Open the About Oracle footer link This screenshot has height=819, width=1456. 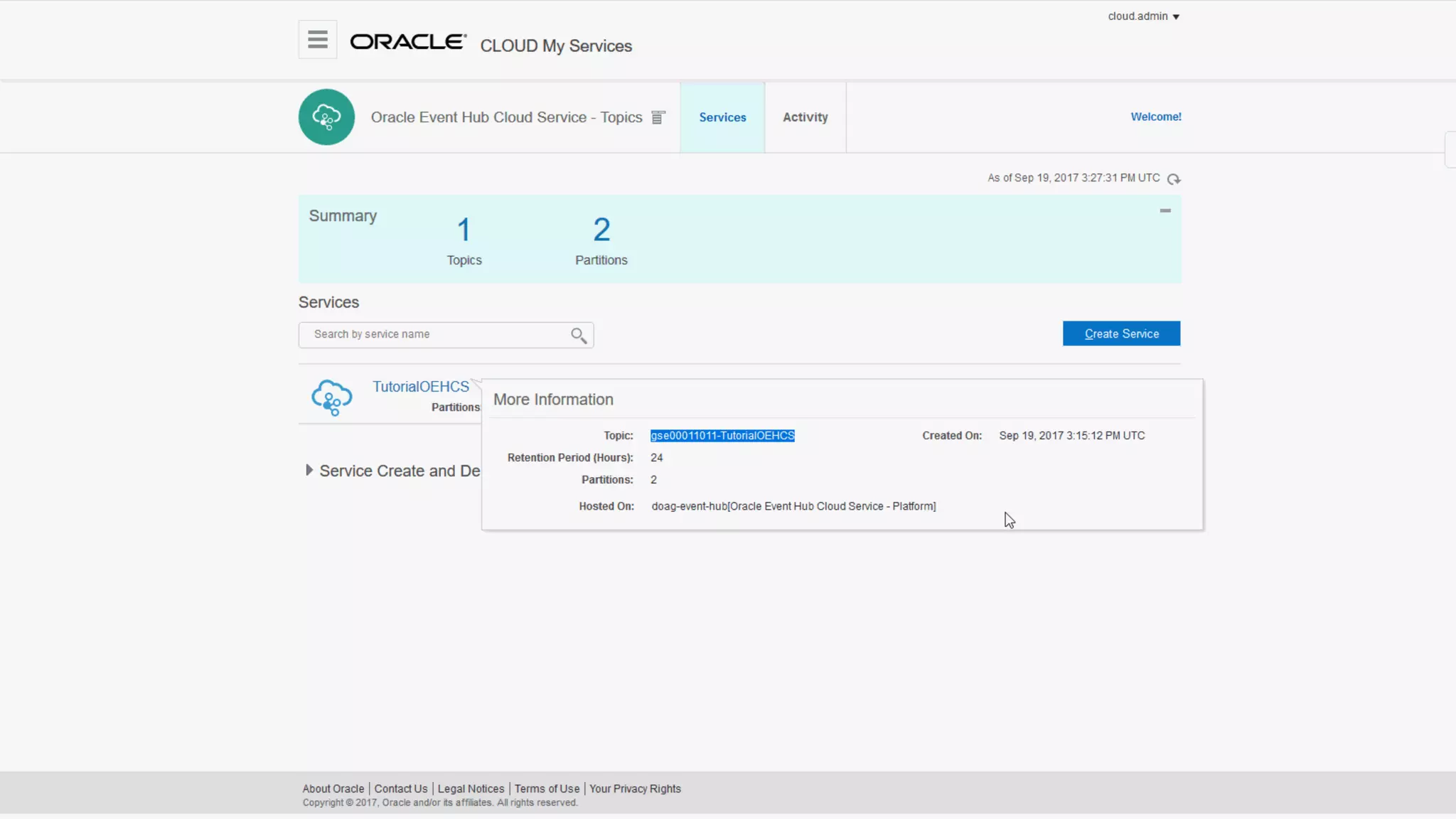point(333,788)
